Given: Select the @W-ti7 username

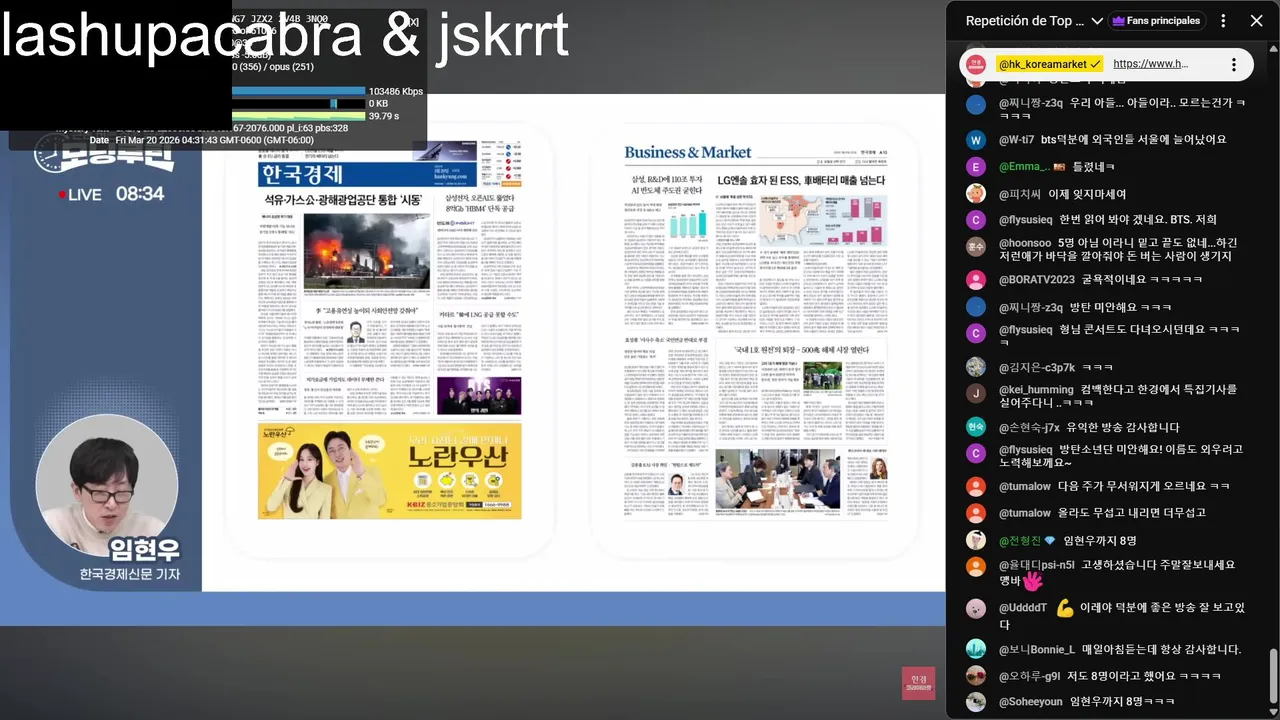Looking at the screenshot, I should (x=1017, y=140).
